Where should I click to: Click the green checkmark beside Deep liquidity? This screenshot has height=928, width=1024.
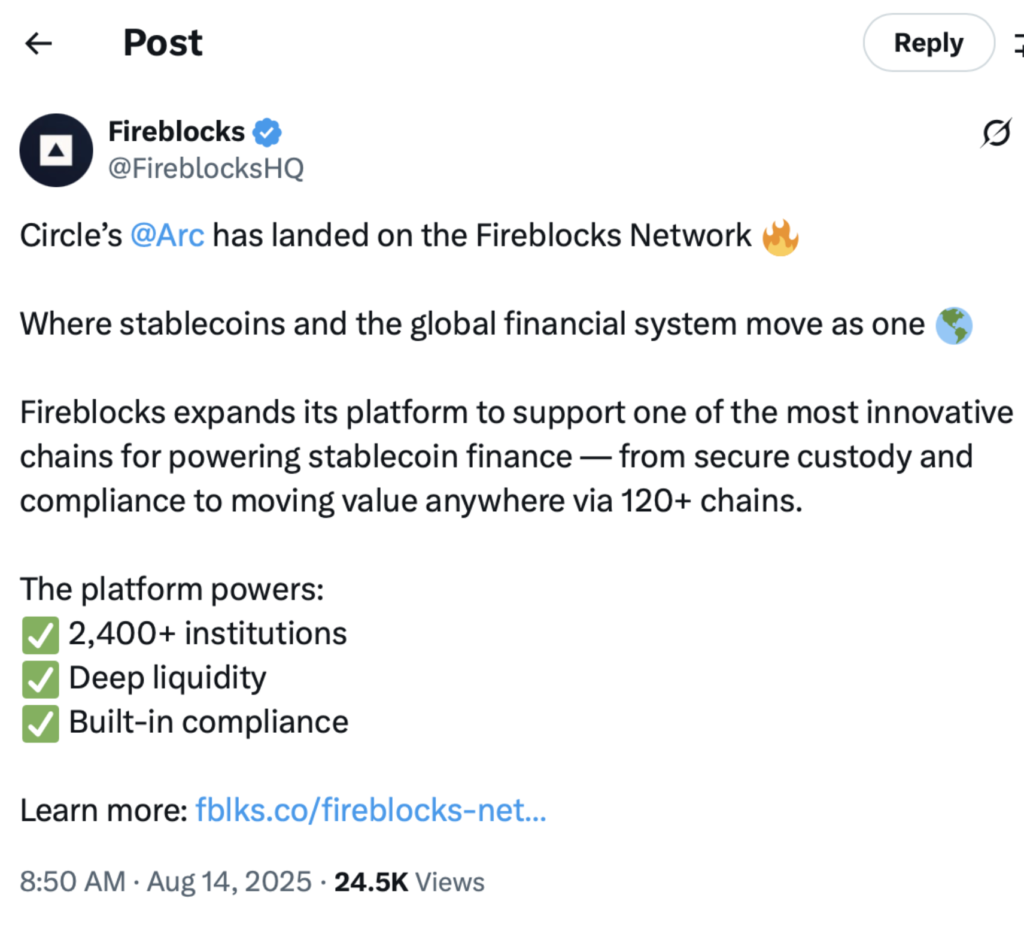point(39,678)
